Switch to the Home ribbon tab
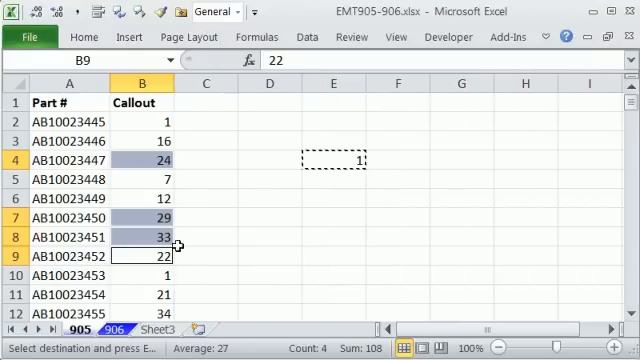The height and width of the screenshot is (360, 640). (84, 37)
